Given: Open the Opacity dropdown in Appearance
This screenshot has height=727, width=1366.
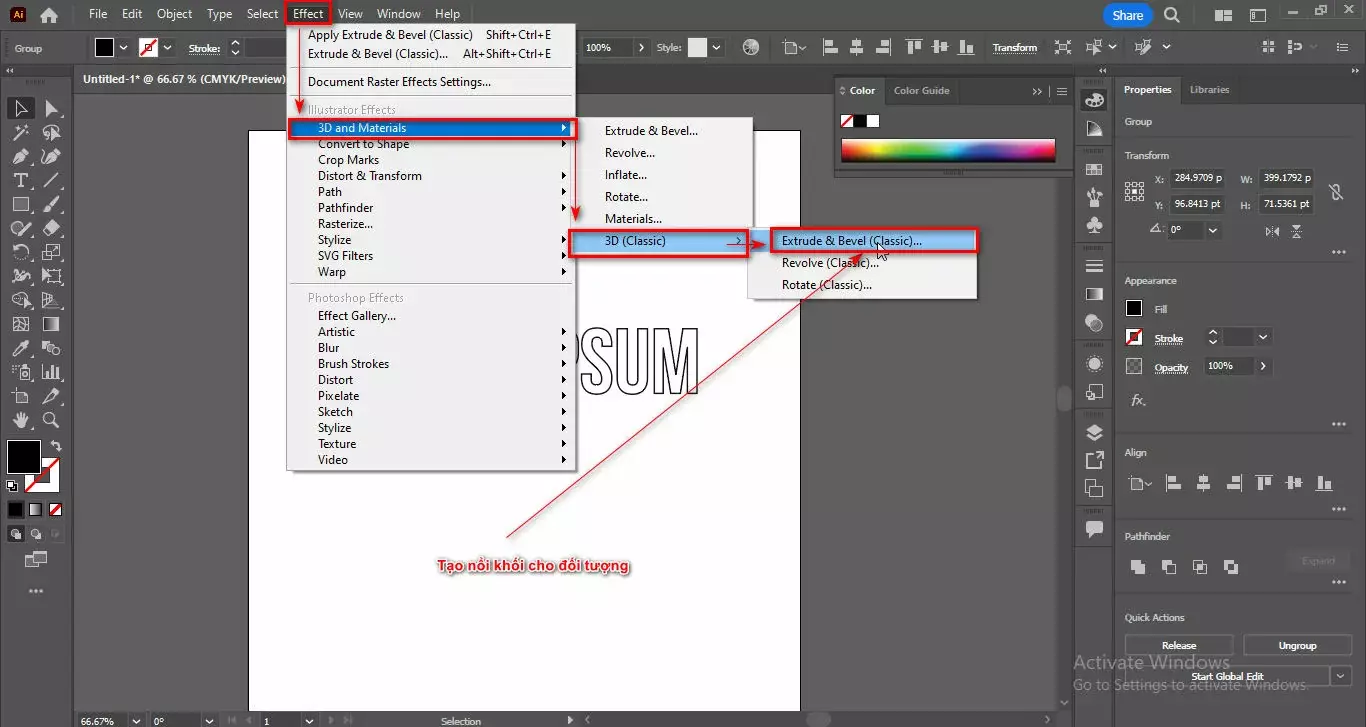Looking at the screenshot, I should click(1263, 367).
